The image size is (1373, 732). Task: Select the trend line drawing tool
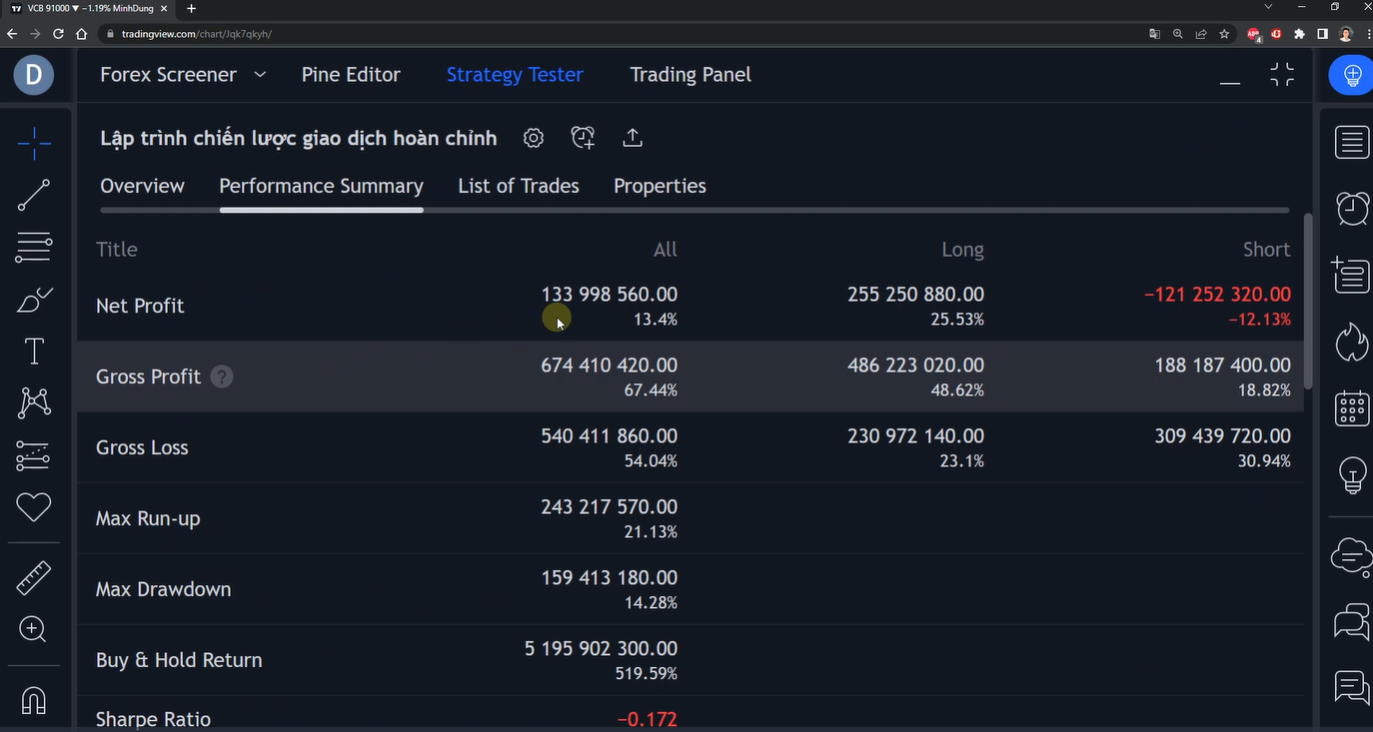point(33,195)
